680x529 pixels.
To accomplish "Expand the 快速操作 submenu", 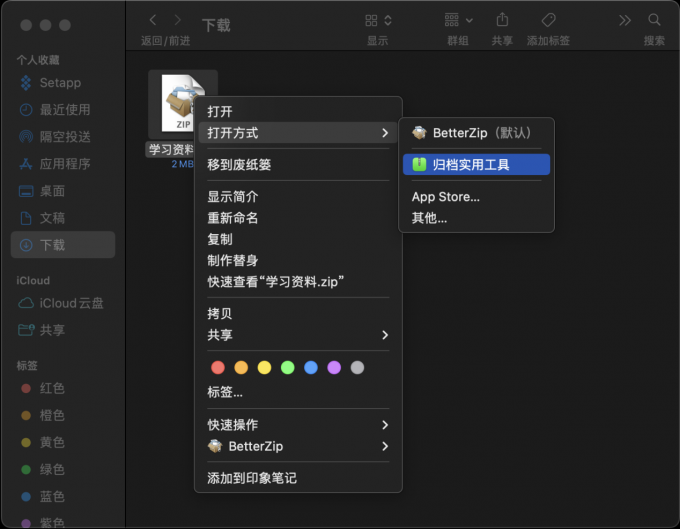I will [x=298, y=425].
